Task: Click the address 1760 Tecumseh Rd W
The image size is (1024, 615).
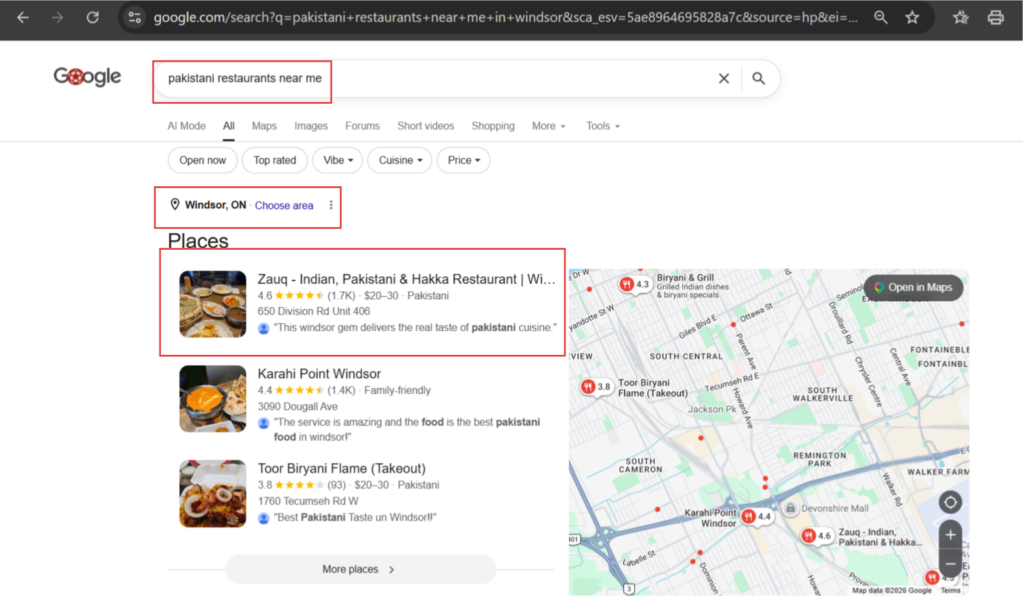Action: tap(308, 501)
